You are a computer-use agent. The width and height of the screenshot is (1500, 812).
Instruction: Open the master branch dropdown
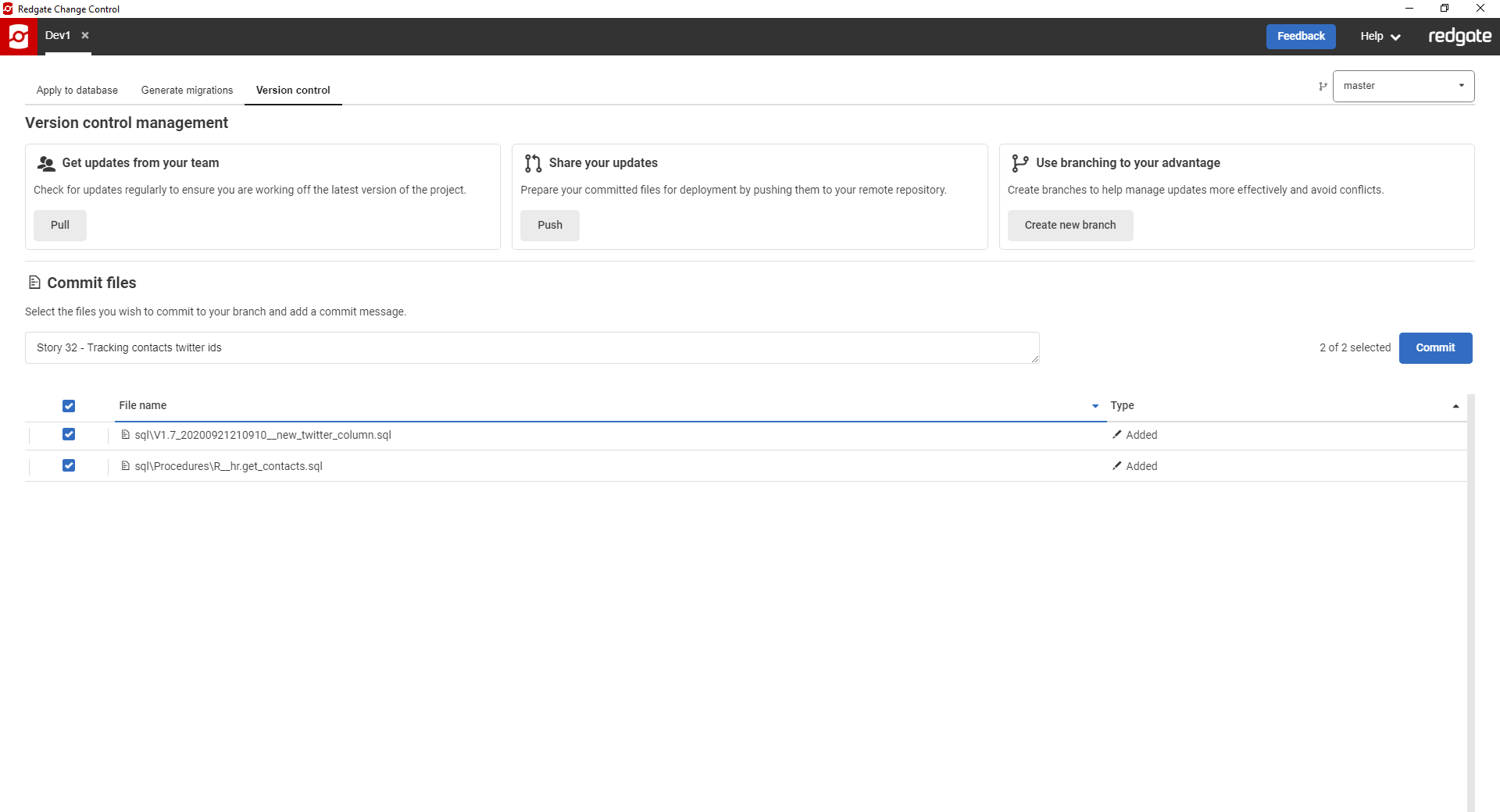[x=1403, y=86]
